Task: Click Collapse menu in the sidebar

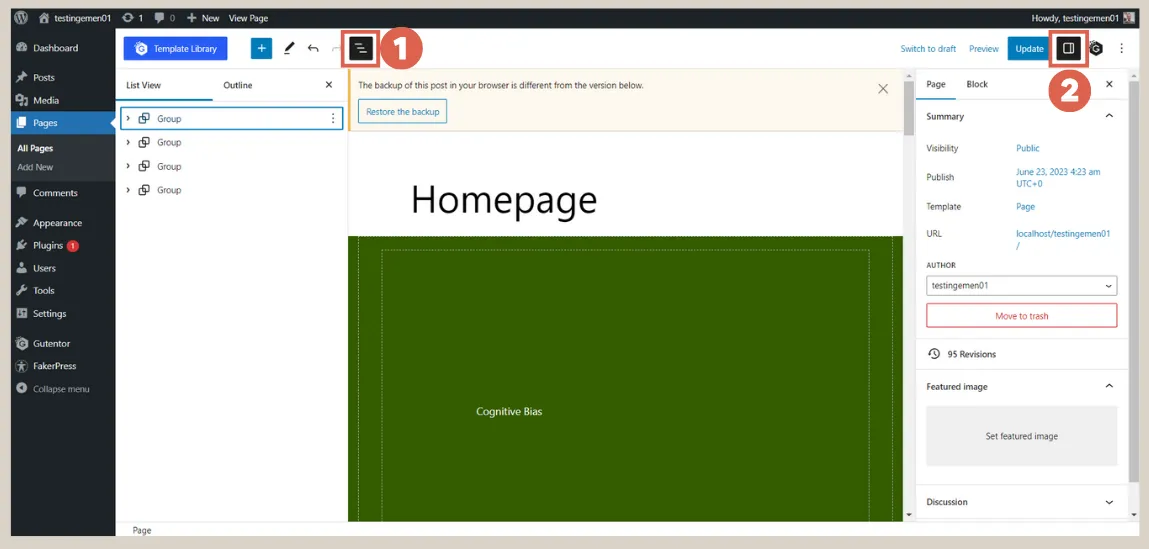Action: (x=63, y=388)
